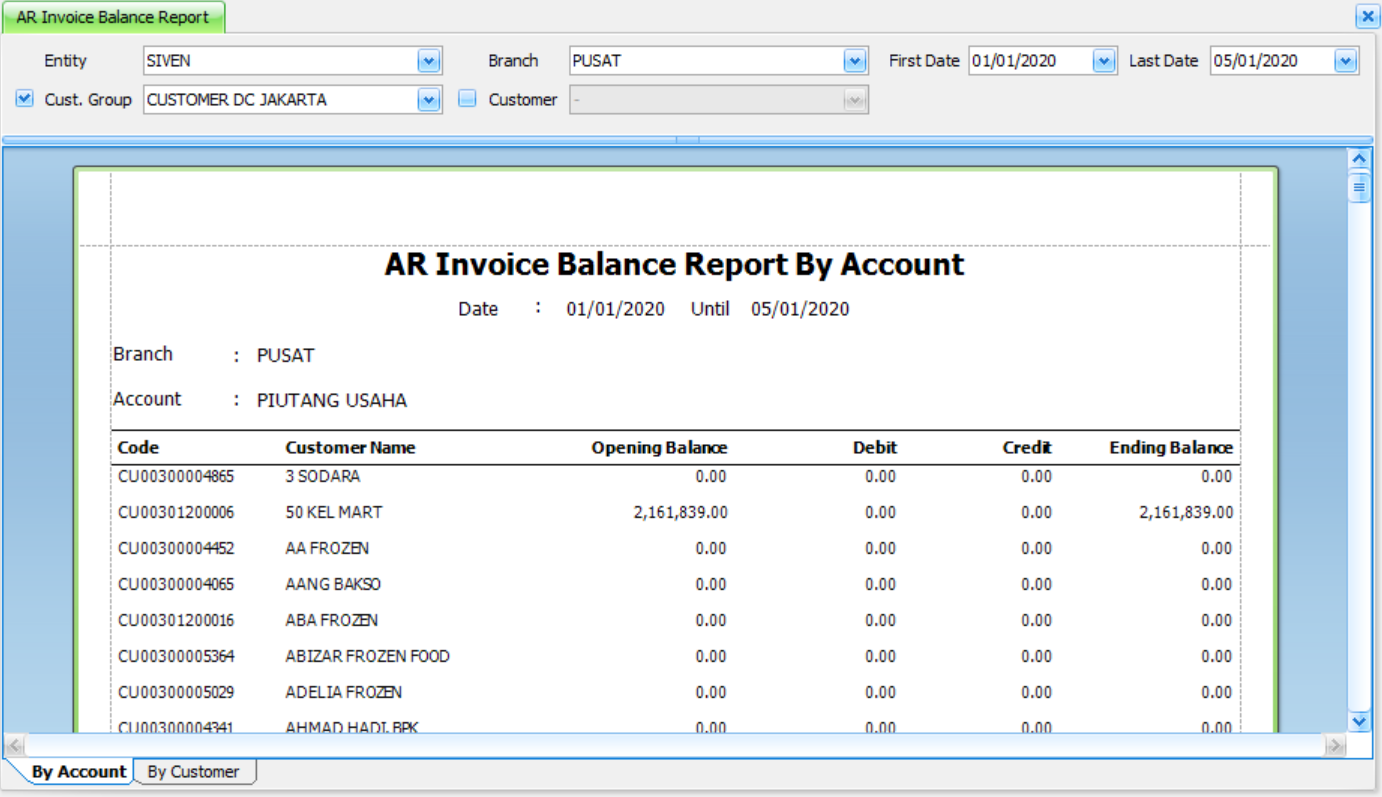The height and width of the screenshot is (797, 1382).
Task: Click the right arrow of horizontal scrollbar
Action: click(1334, 745)
